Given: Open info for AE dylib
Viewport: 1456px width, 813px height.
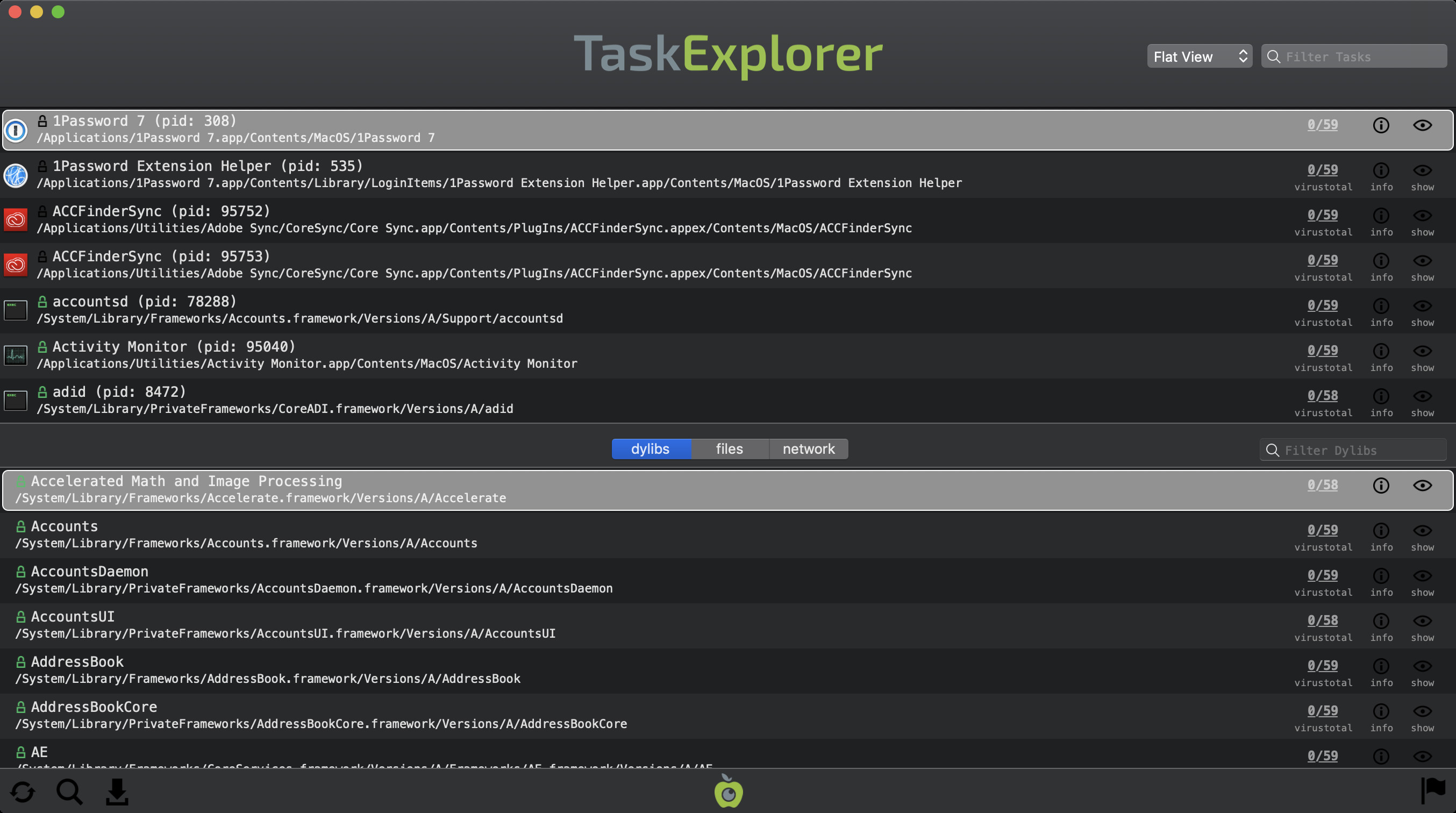Looking at the screenshot, I should pyautogui.click(x=1381, y=757).
